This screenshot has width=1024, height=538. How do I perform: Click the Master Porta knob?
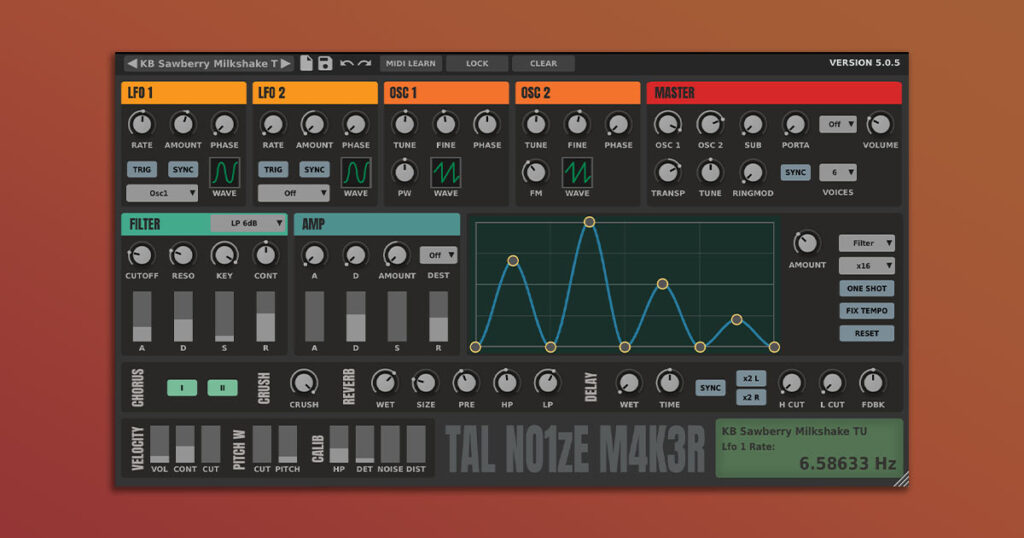point(795,124)
